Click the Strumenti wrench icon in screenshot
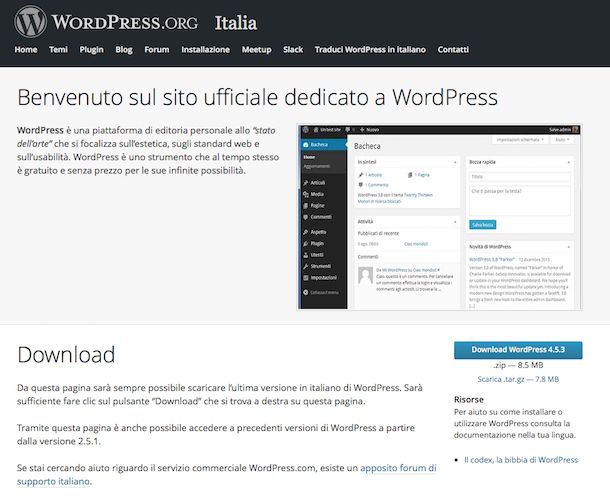610x504 pixels. (x=306, y=266)
